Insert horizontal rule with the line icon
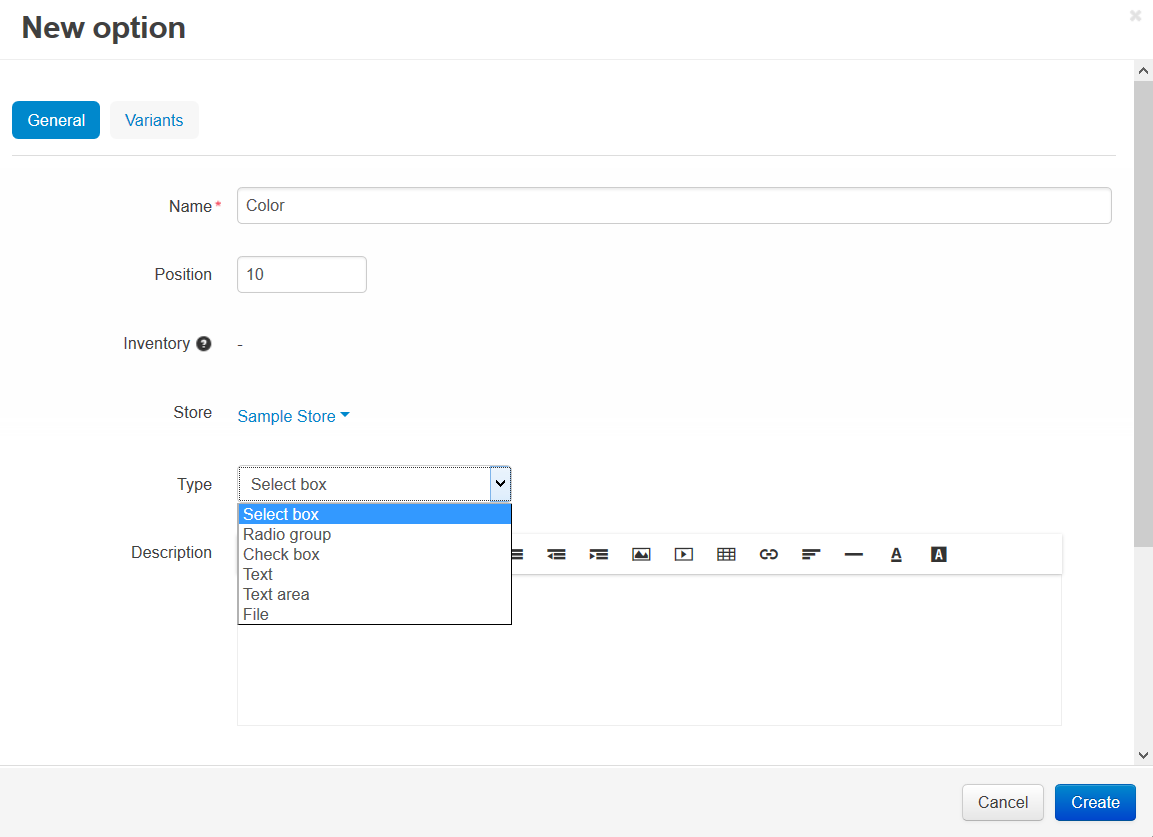The height and width of the screenshot is (837, 1153). 854,555
